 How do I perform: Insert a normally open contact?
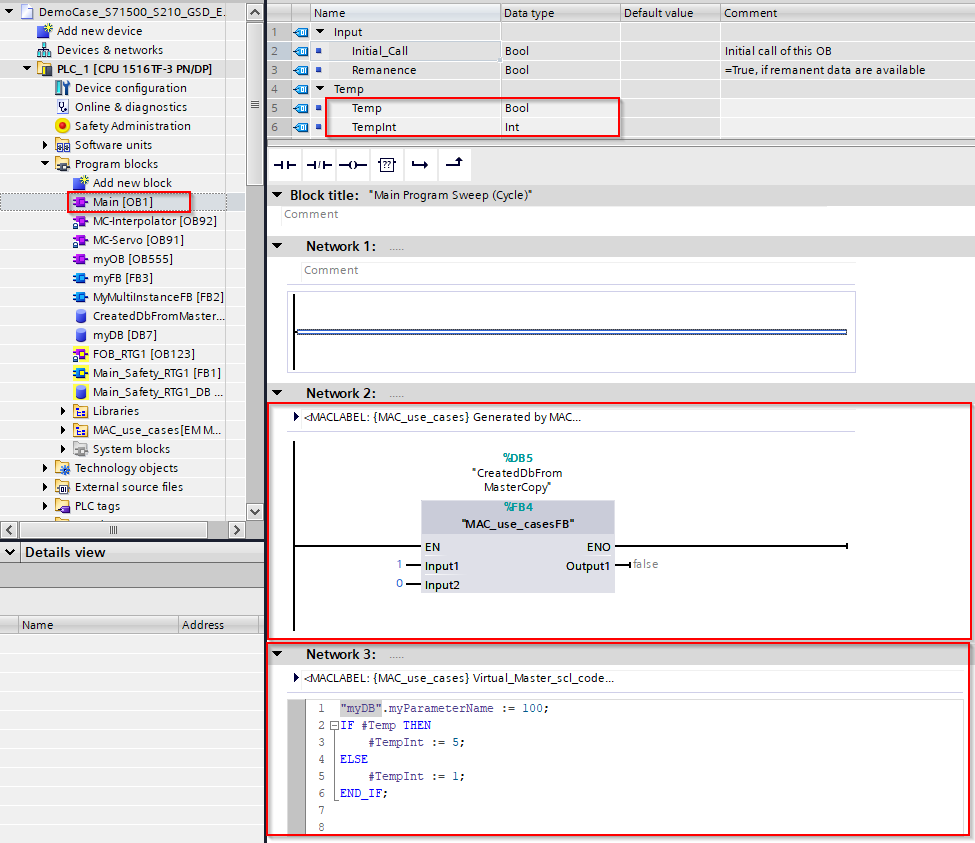tap(285, 165)
